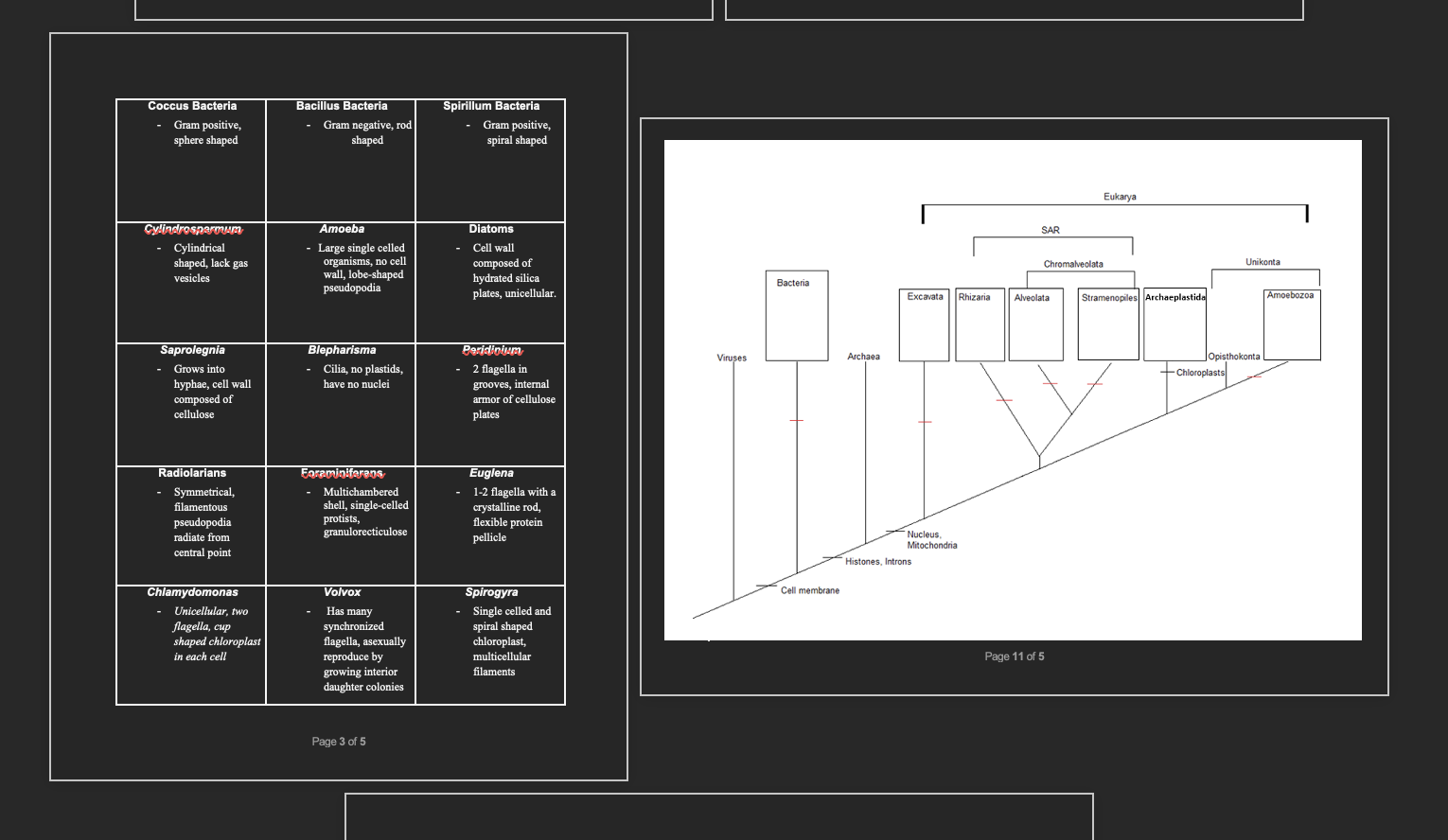The width and height of the screenshot is (1448, 840).
Task: Select the misspelled word Cylindrospermum in the table
Action: [192, 229]
